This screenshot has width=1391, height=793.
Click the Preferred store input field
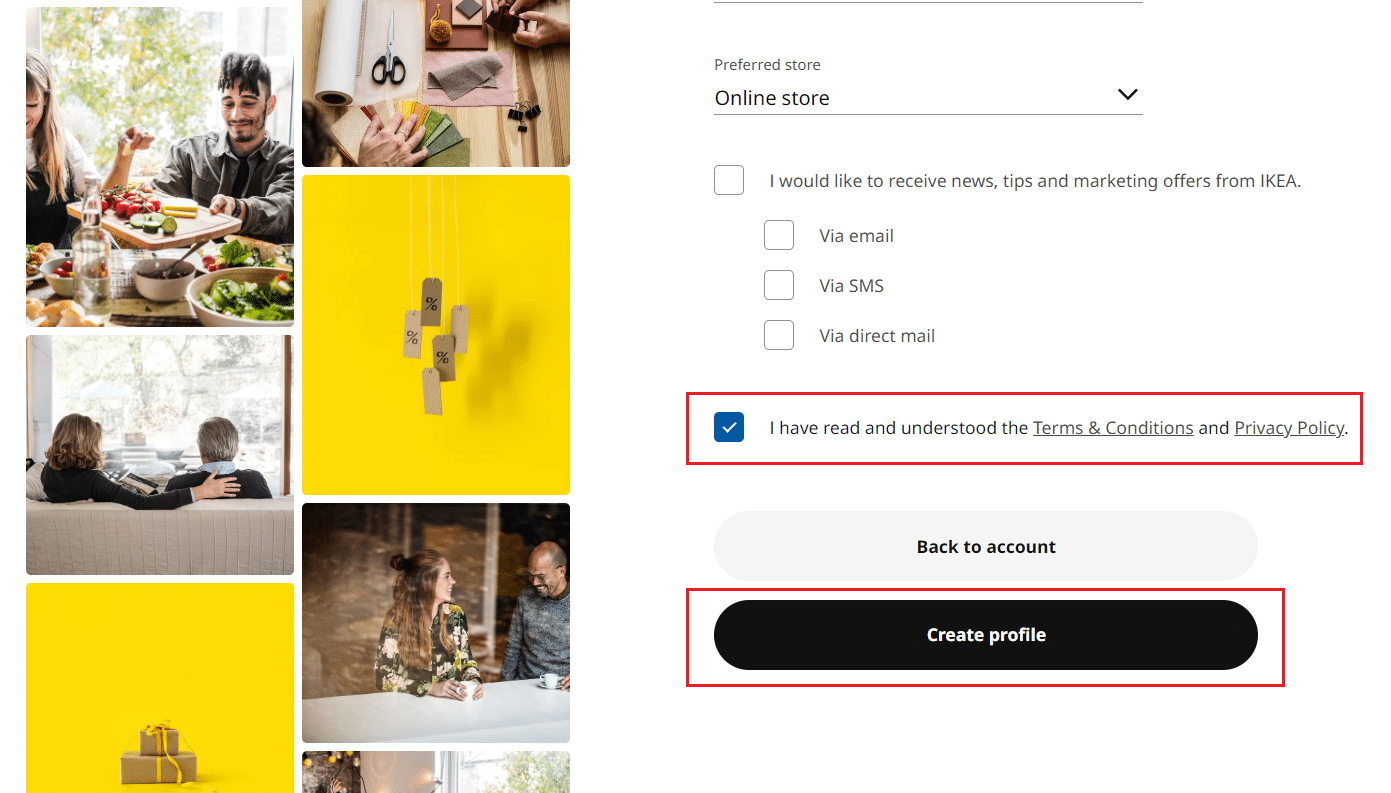coord(900,97)
